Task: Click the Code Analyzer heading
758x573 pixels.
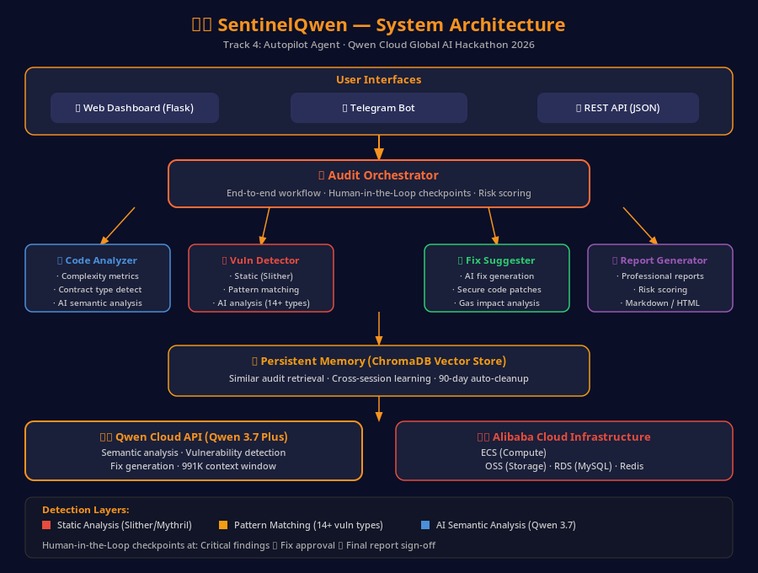Action: (x=97, y=260)
